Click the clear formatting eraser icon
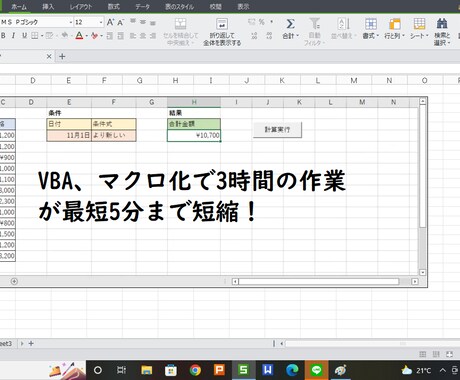 coord(95,35)
